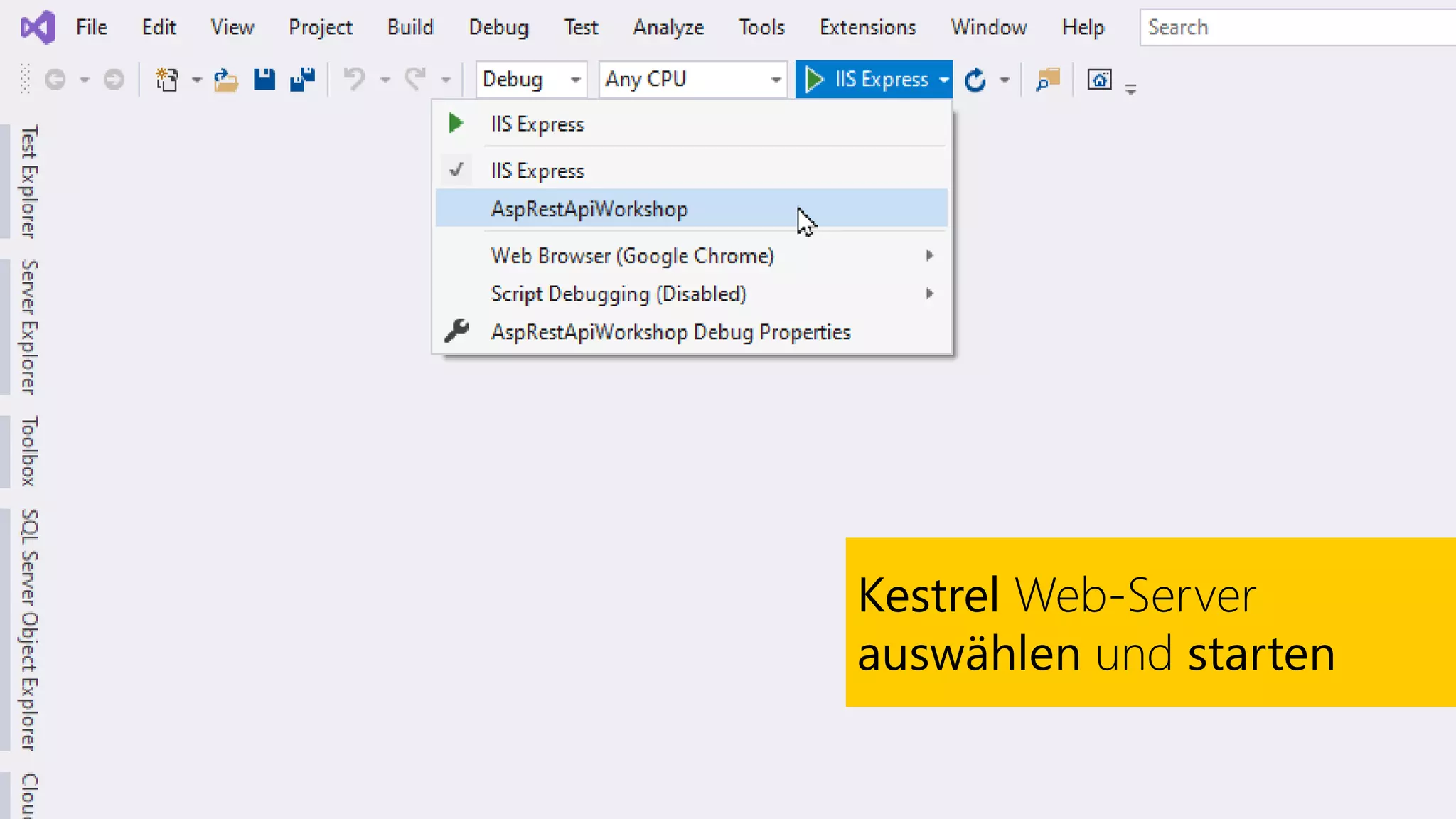Open the Test menu

coord(581,28)
